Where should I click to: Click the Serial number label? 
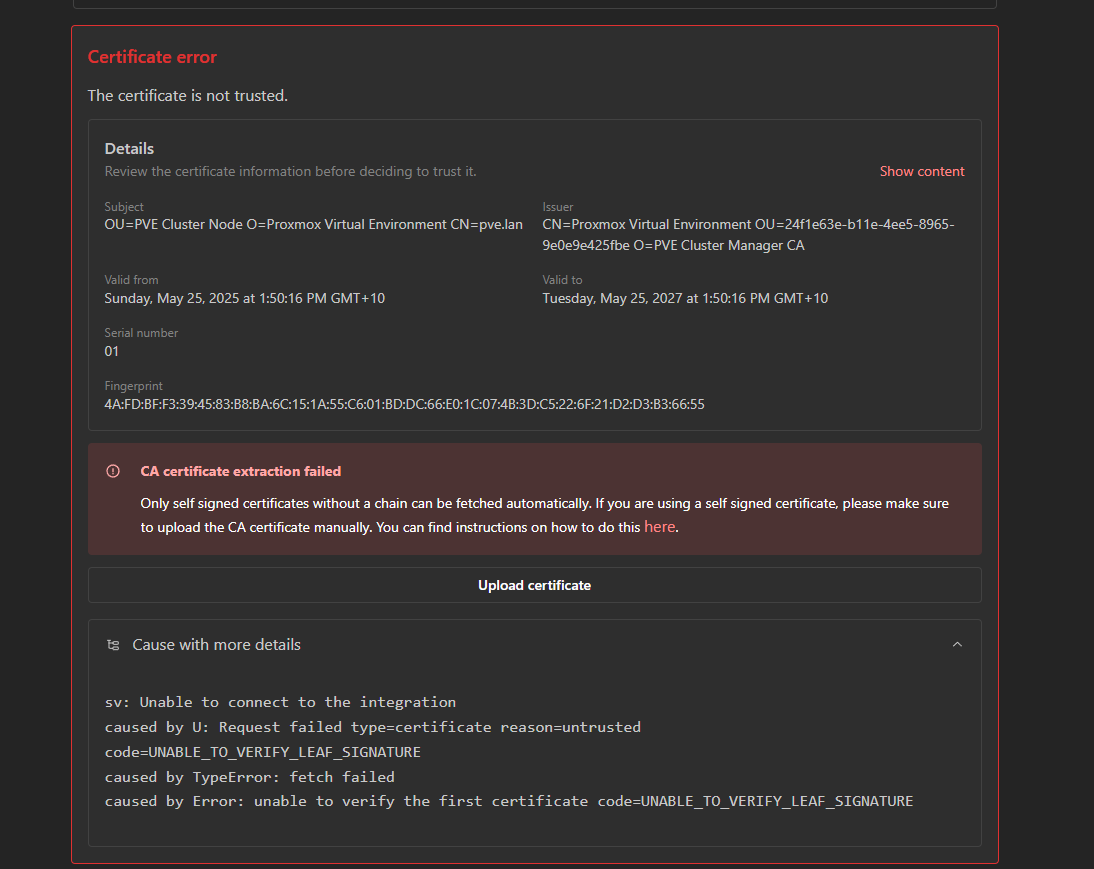point(141,333)
